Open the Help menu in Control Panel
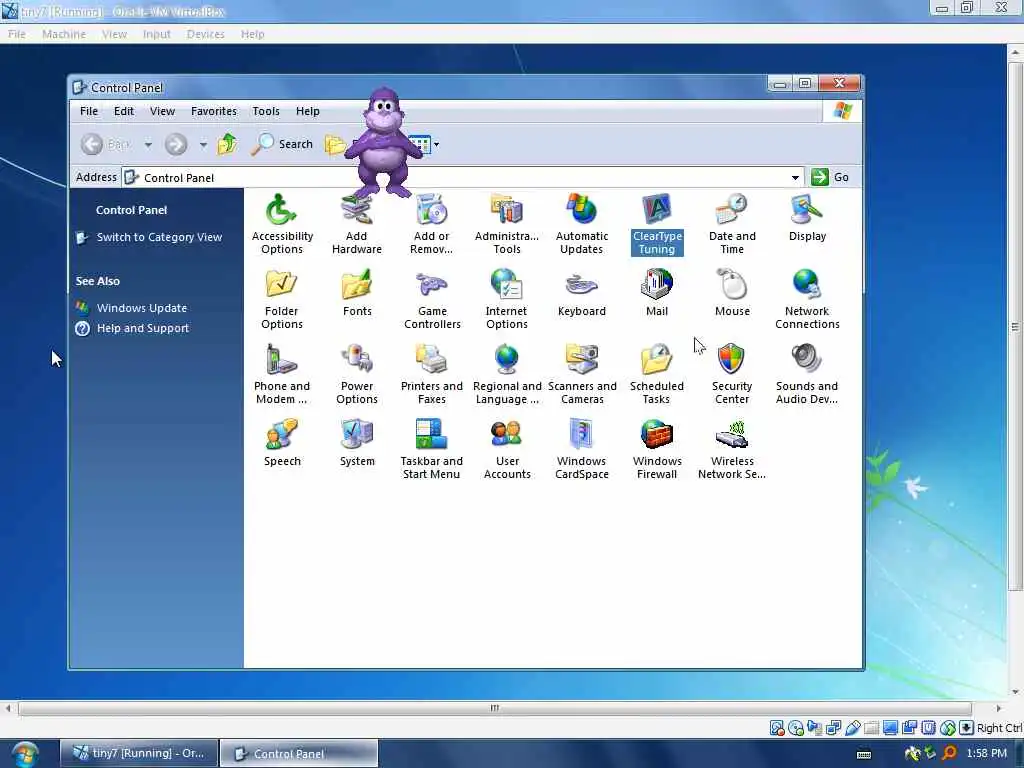 [308, 111]
